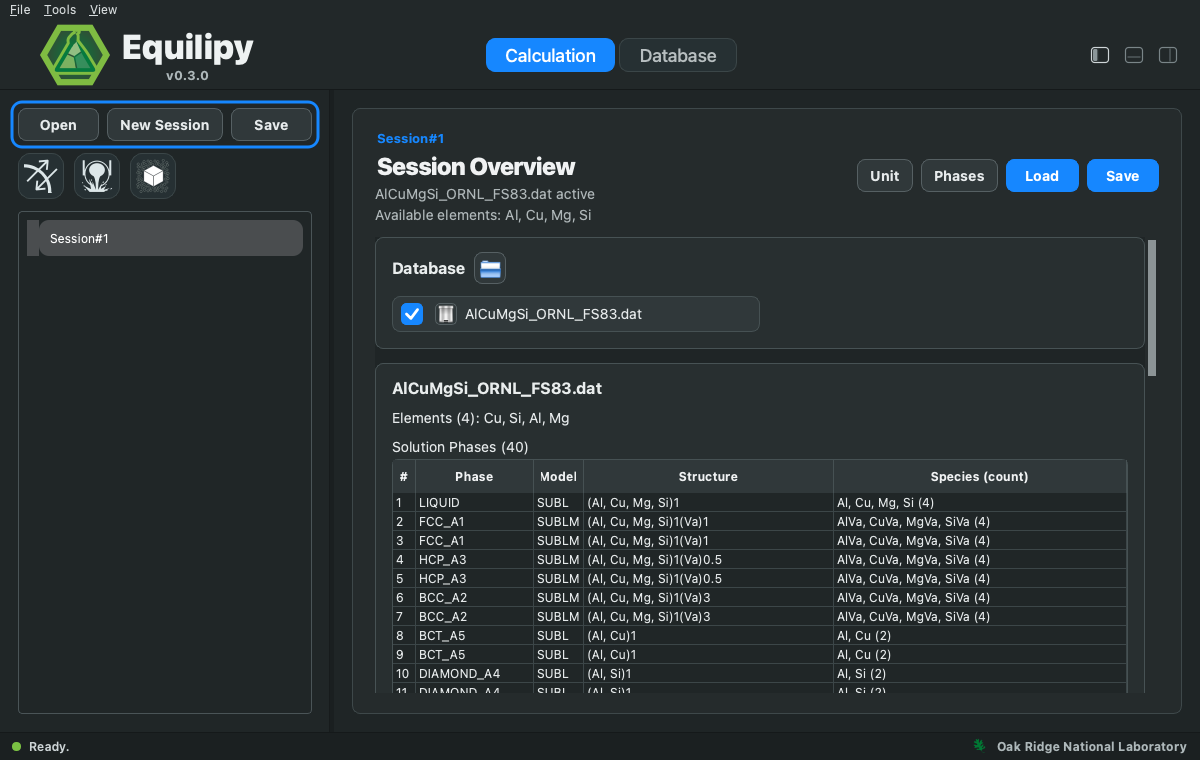Click BCT_A5 in row 8

(474, 635)
